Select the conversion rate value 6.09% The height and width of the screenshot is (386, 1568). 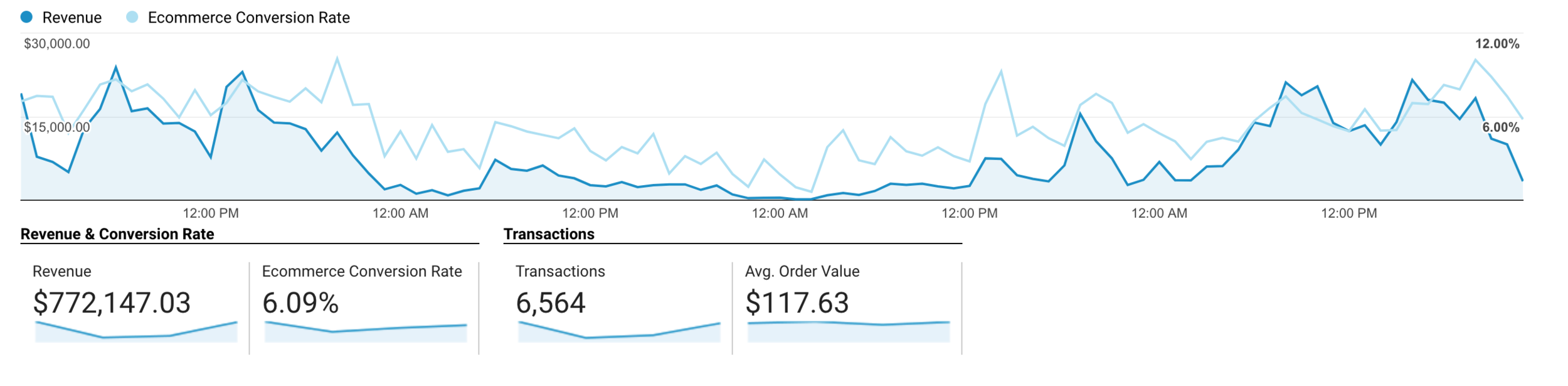pos(300,303)
